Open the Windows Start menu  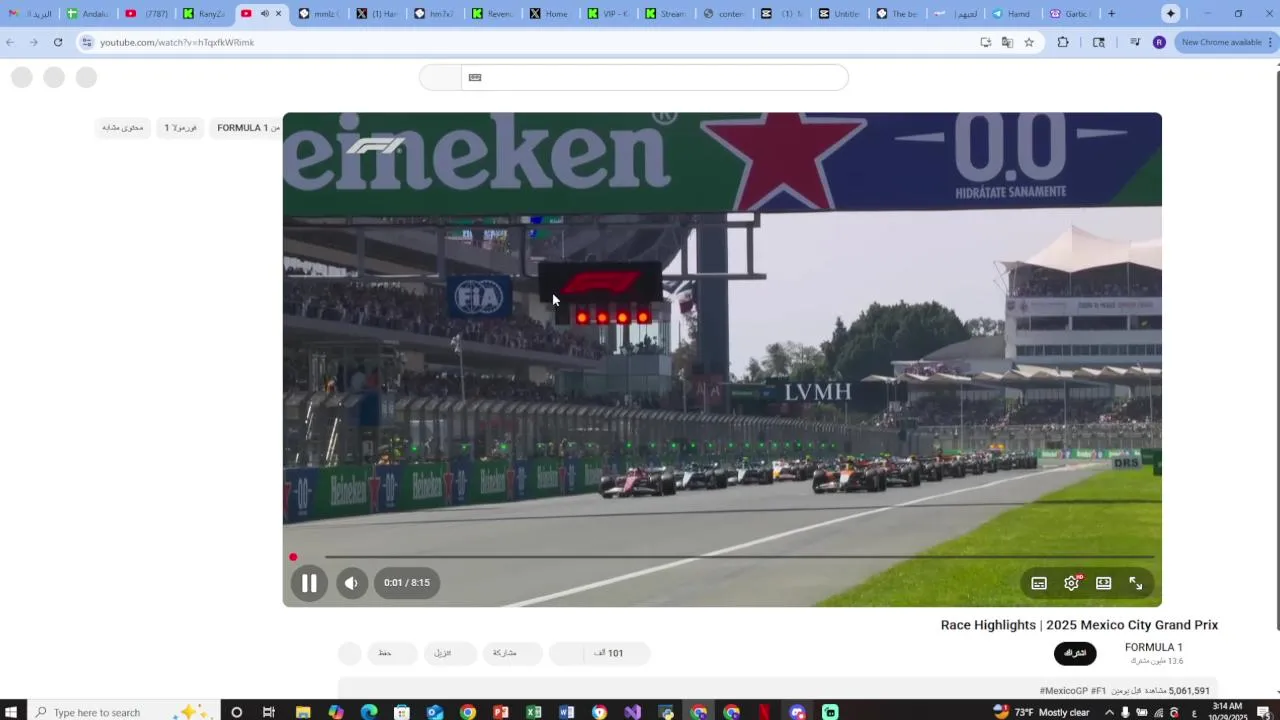[13, 712]
